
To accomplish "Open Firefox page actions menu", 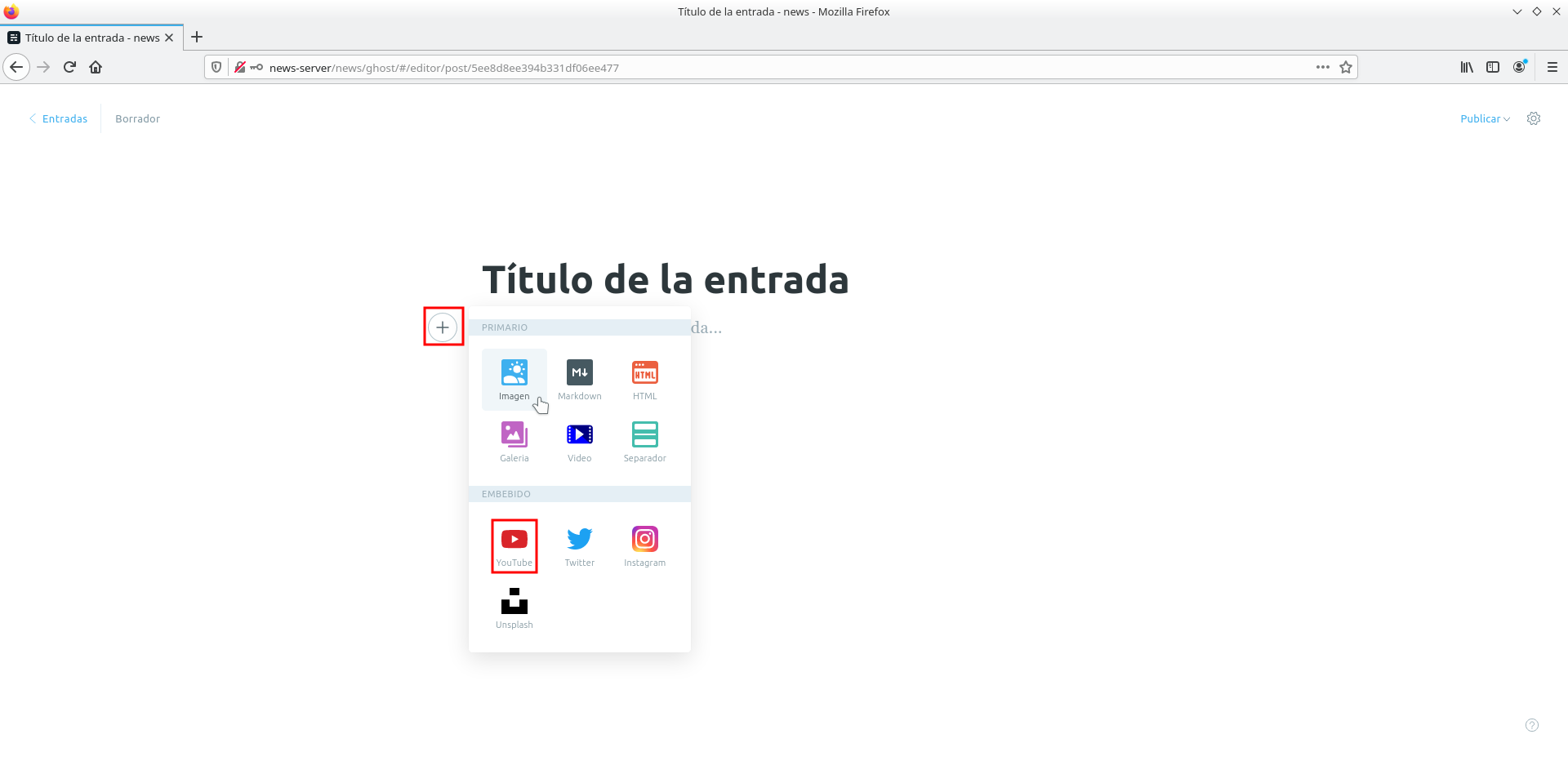I will coord(1322,67).
